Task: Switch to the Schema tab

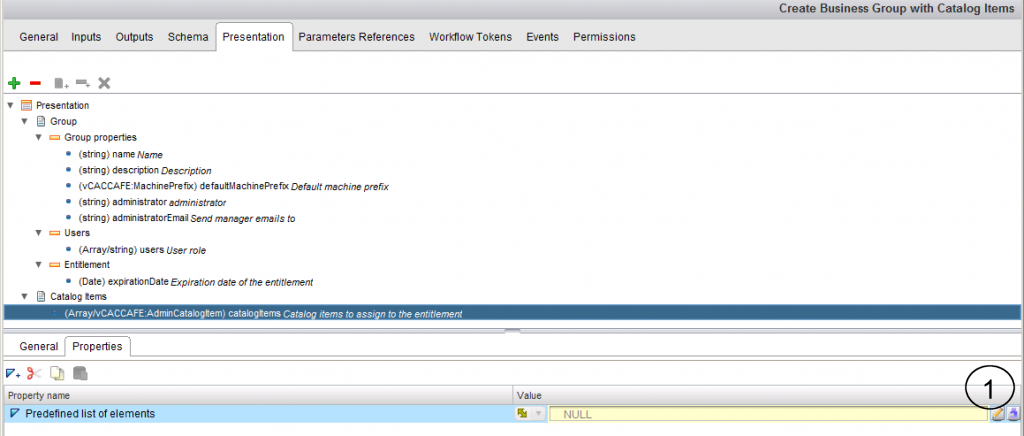Action: coord(188,37)
